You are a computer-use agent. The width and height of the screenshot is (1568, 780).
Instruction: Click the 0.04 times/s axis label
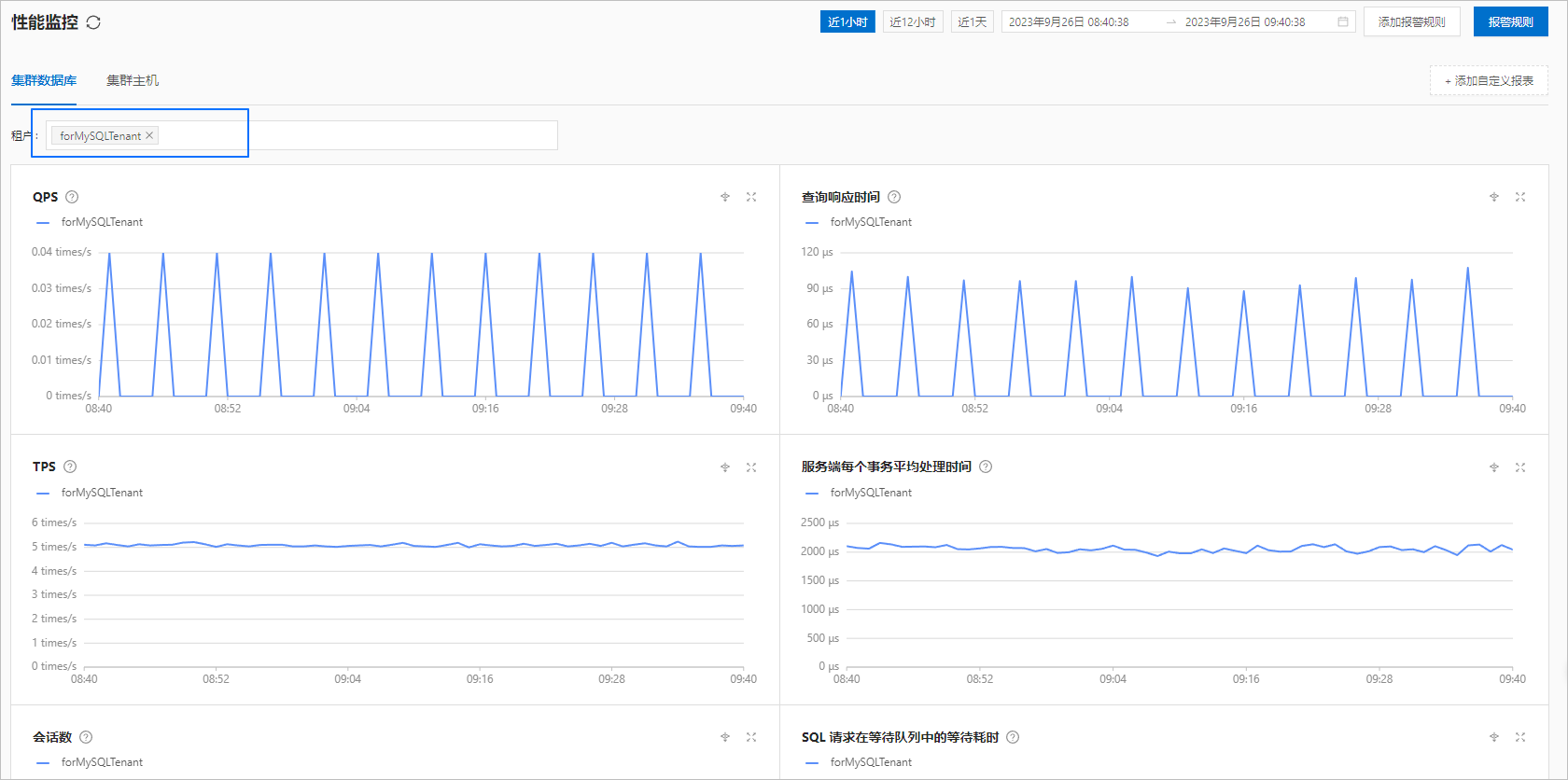click(x=62, y=252)
